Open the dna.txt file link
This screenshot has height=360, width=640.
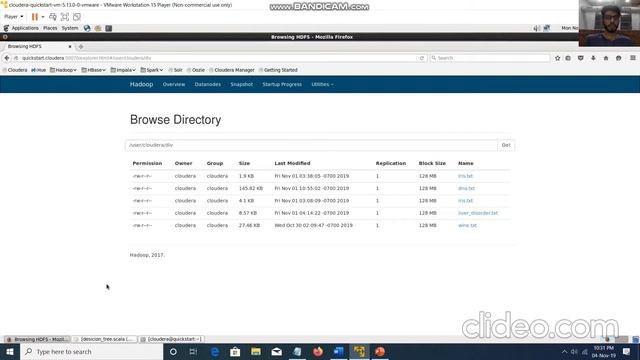[x=467, y=189]
